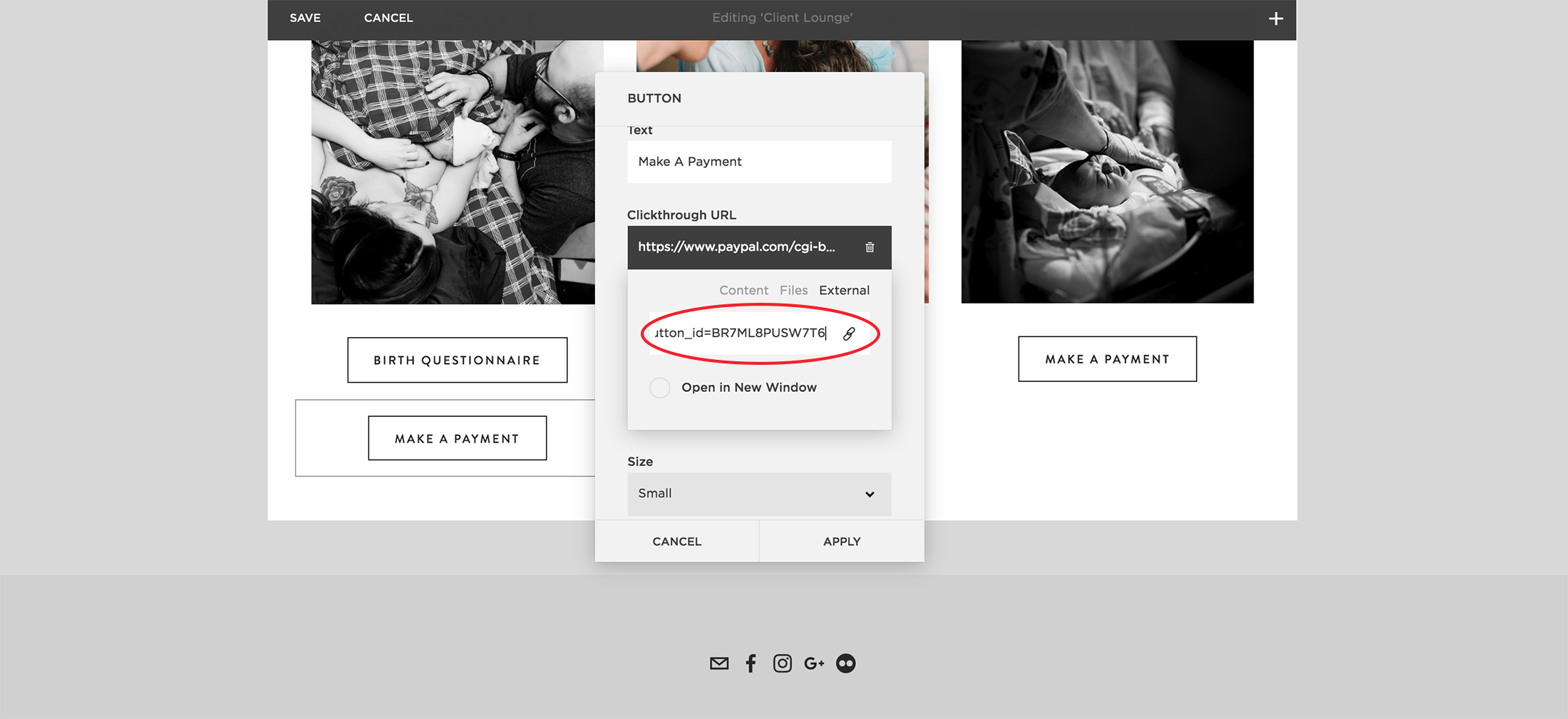Click the Size label

pyautogui.click(x=640, y=462)
